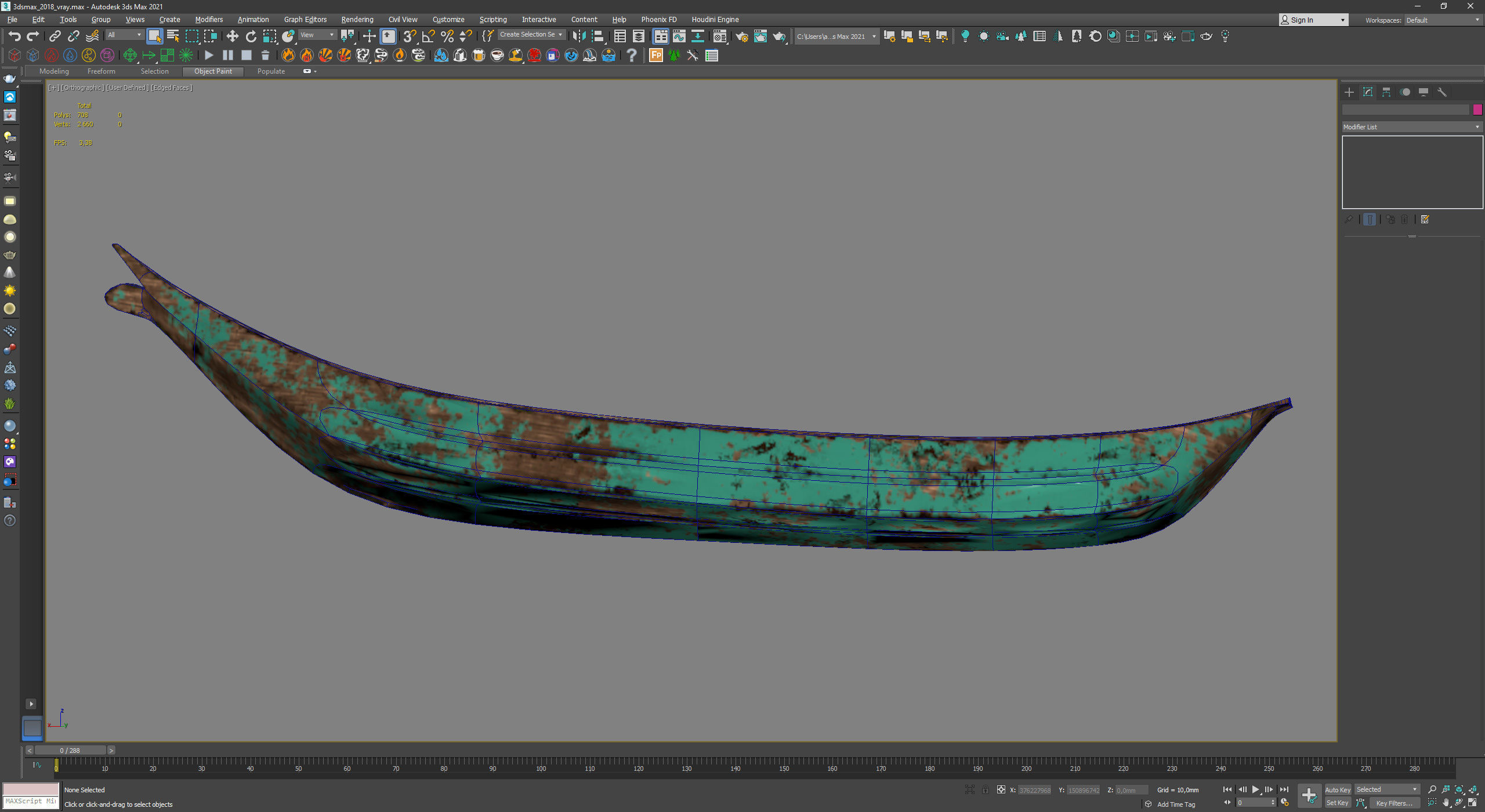The width and height of the screenshot is (1485, 812).
Task: Click the Undo arrow icon
Action: click(x=14, y=37)
